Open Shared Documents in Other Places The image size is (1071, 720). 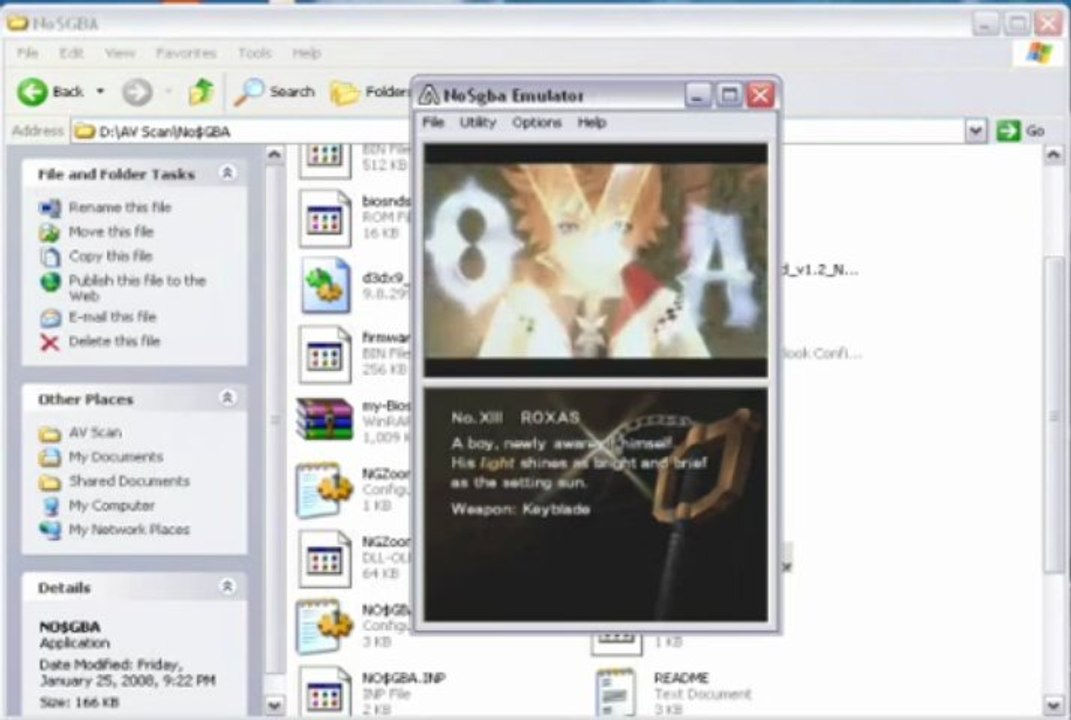click(129, 481)
